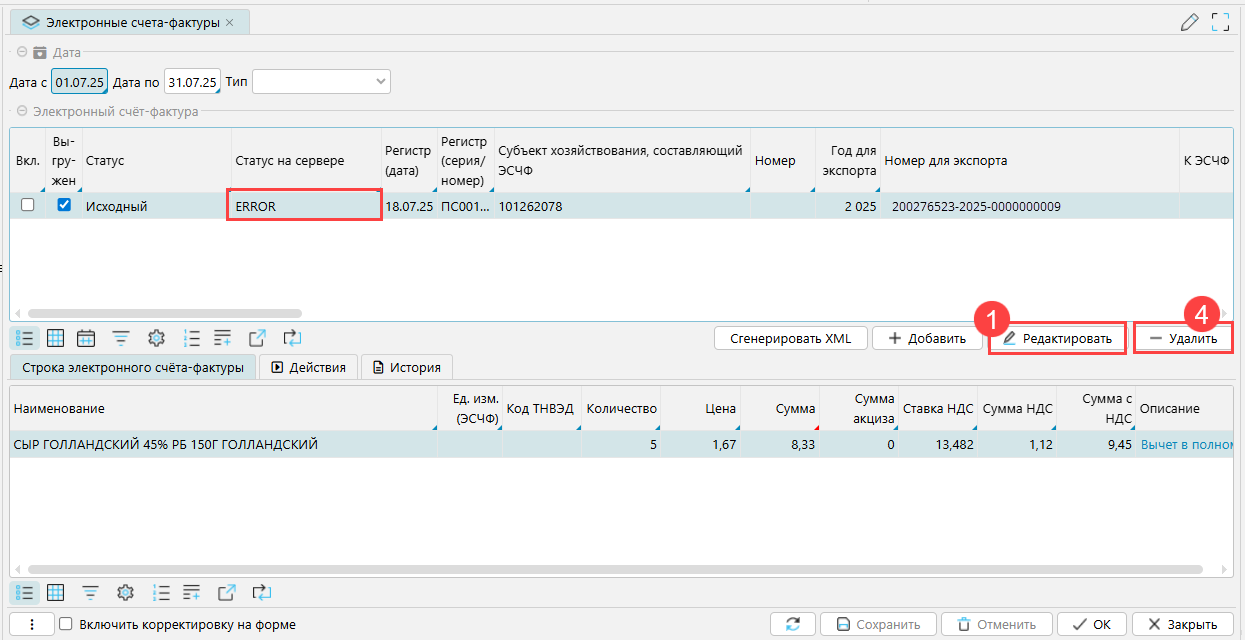The width and height of the screenshot is (1245, 640).
Task: Open the Тип dropdown list
Action: point(380,81)
